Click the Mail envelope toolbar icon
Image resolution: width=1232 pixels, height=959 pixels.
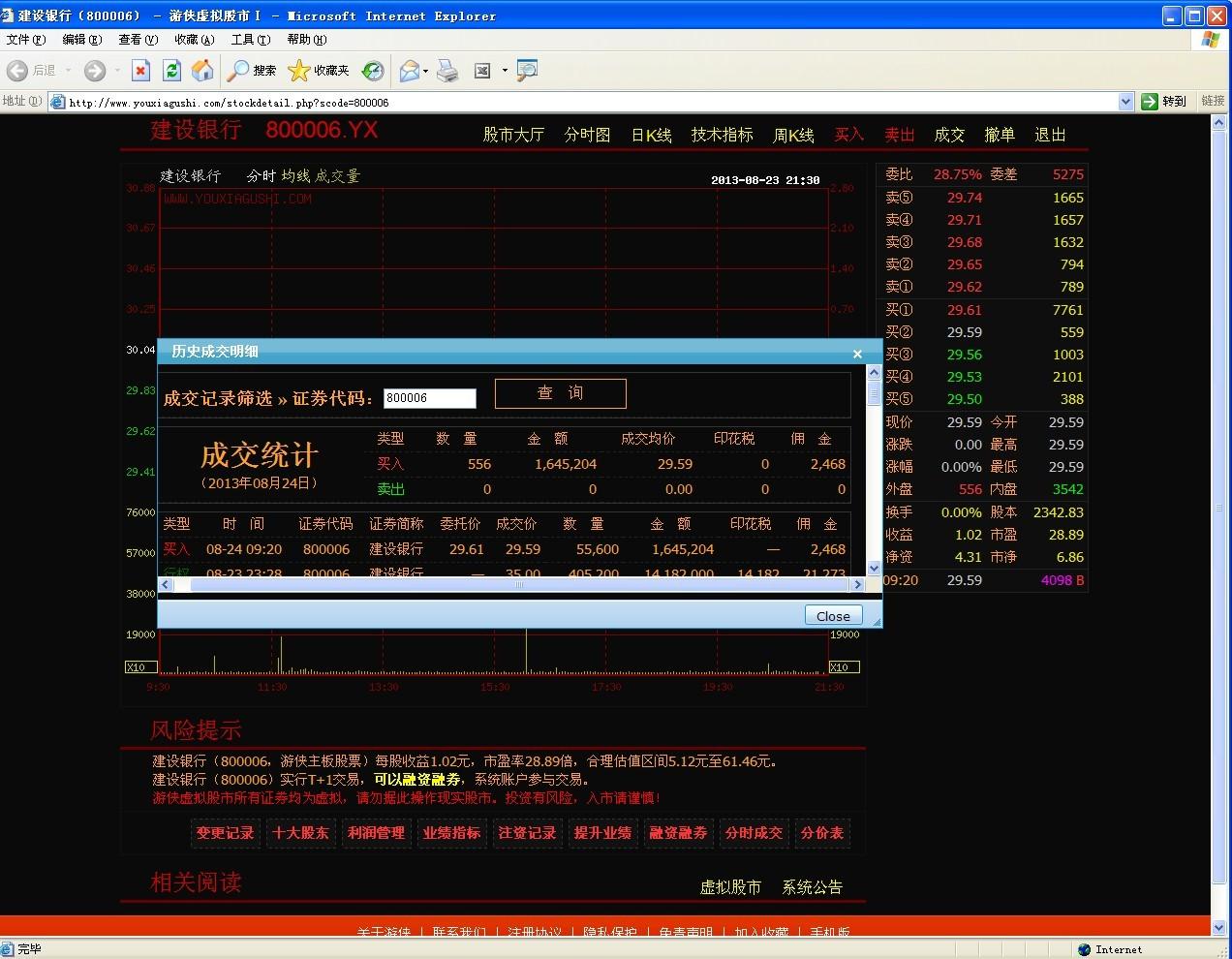(x=410, y=71)
